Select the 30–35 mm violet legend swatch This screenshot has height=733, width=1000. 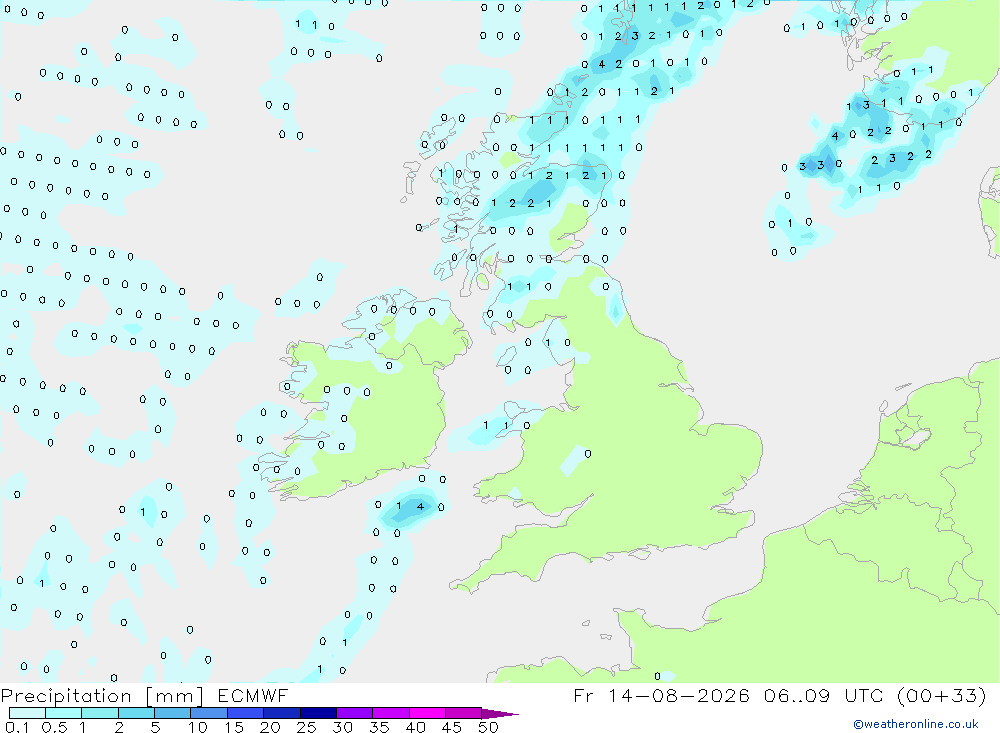(x=354, y=713)
